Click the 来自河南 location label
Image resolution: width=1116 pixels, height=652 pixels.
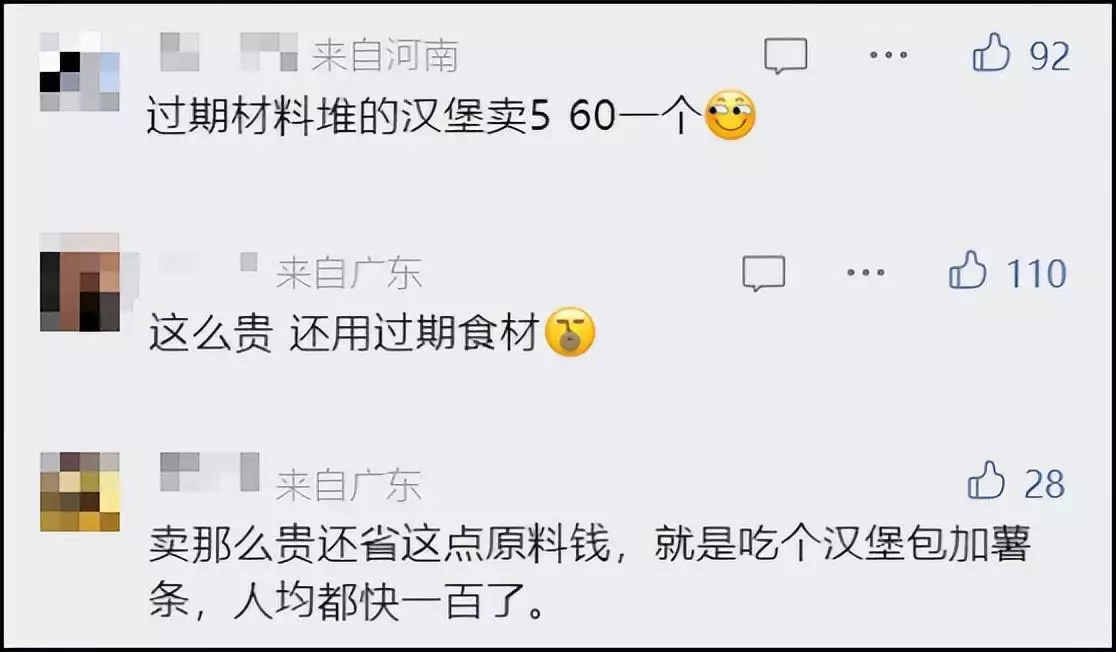385,56
